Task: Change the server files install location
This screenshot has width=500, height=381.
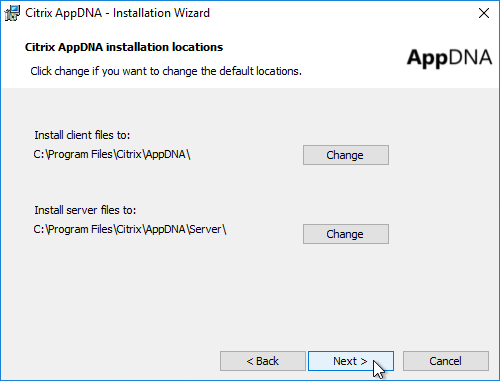Action: pos(346,234)
